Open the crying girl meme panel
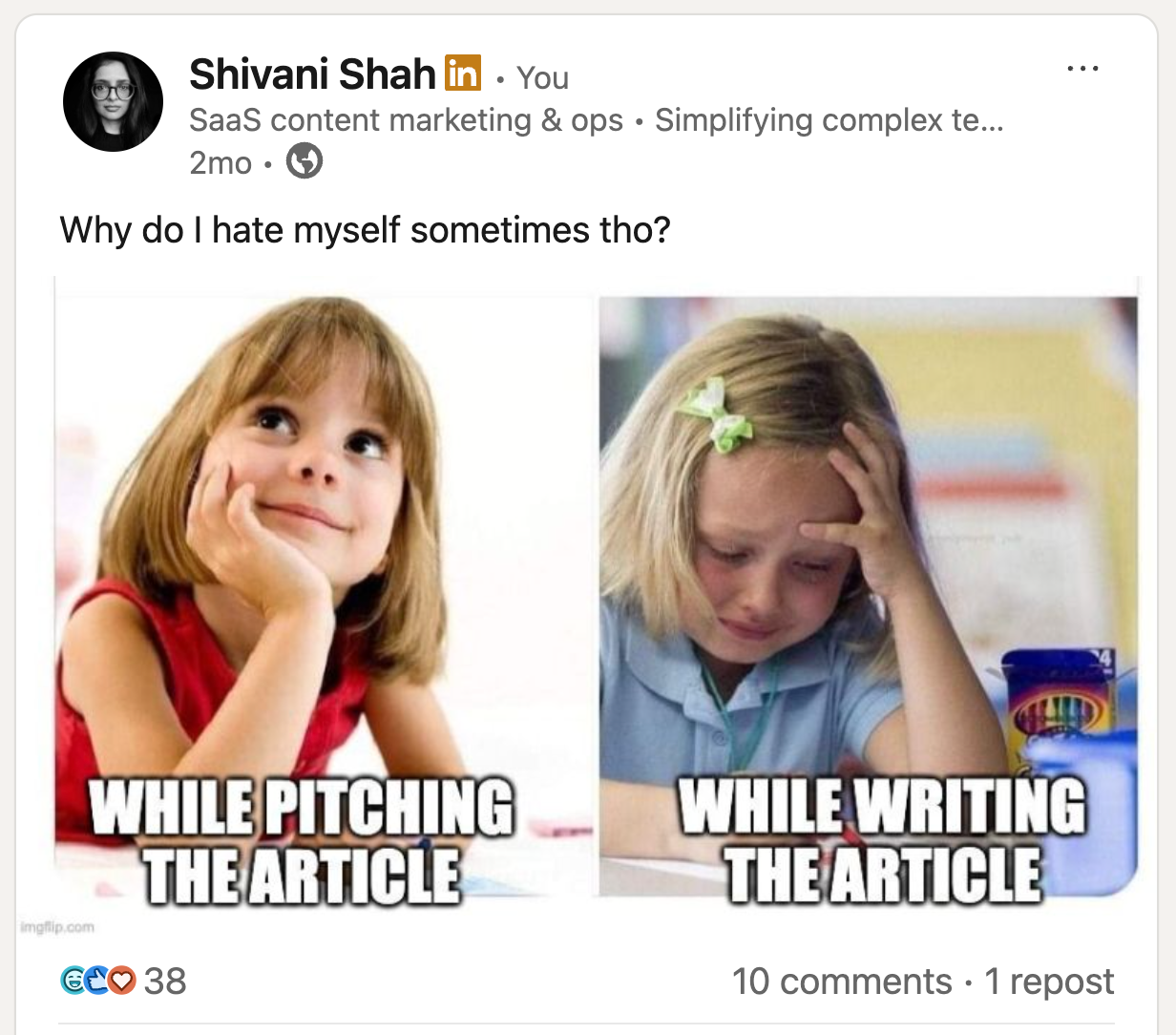This screenshot has height=1035, width=1176. click(x=869, y=598)
